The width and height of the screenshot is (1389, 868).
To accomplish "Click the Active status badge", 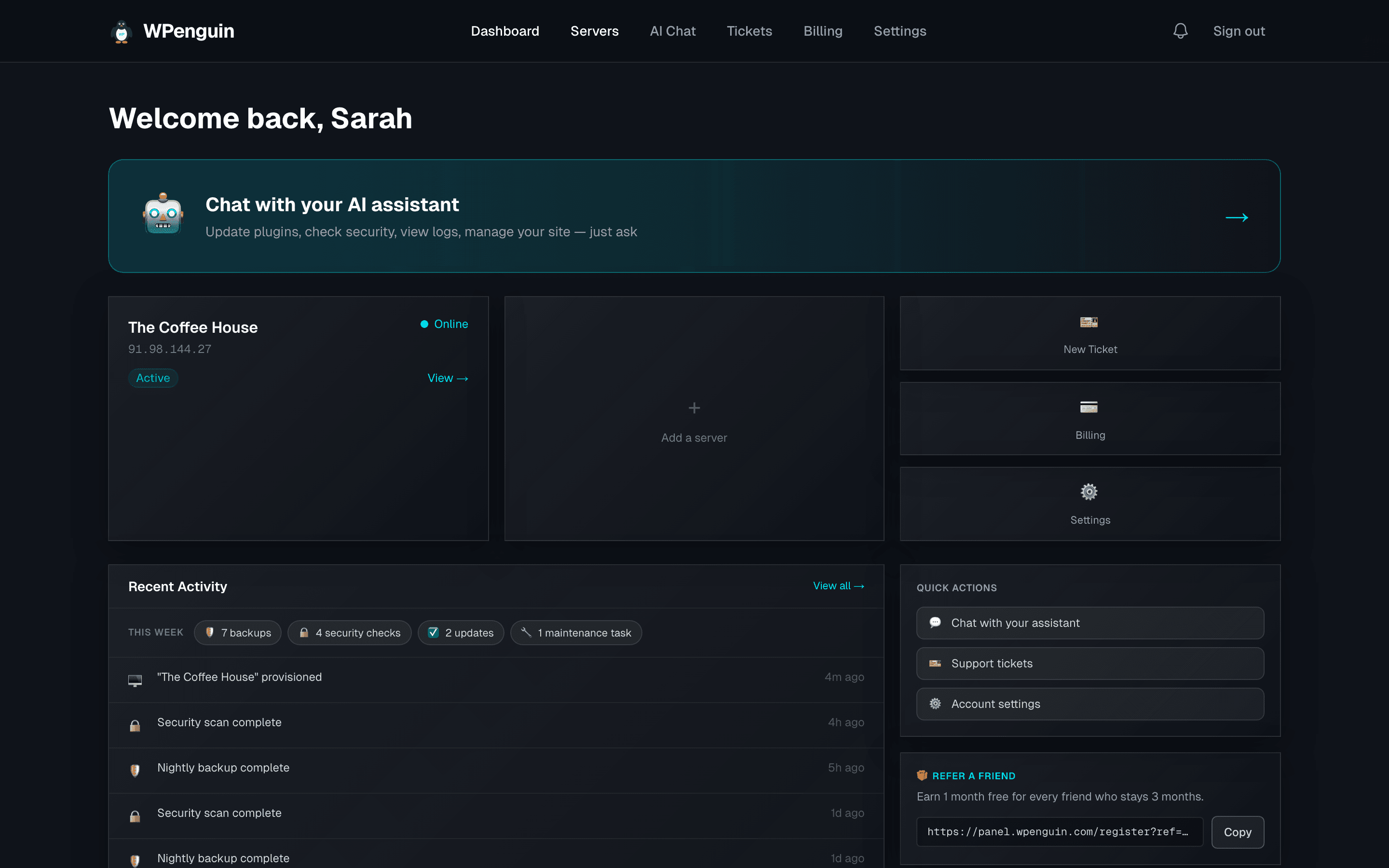I will [x=153, y=379].
